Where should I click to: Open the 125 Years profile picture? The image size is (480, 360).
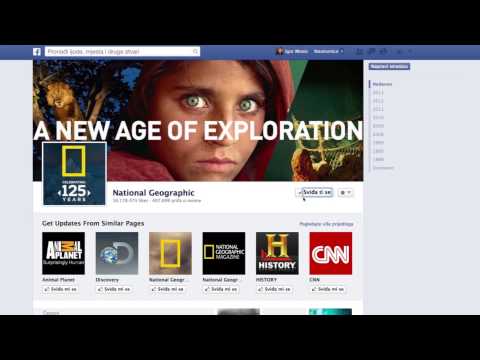pyautogui.click(x=74, y=174)
